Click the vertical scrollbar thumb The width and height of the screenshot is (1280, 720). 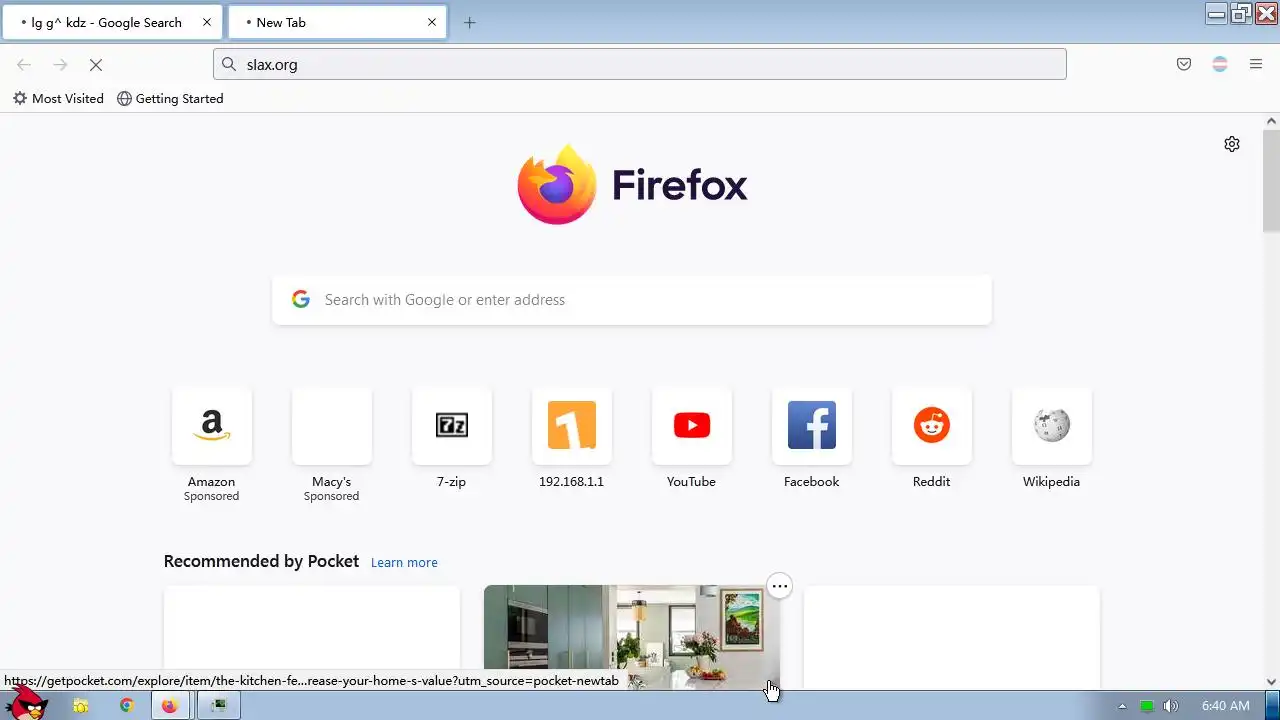tap(1271, 181)
